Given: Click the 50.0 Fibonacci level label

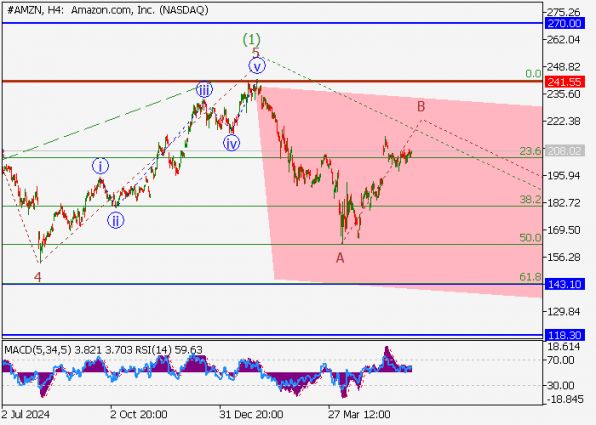Looking at the screenshot, I should (530, 238).
